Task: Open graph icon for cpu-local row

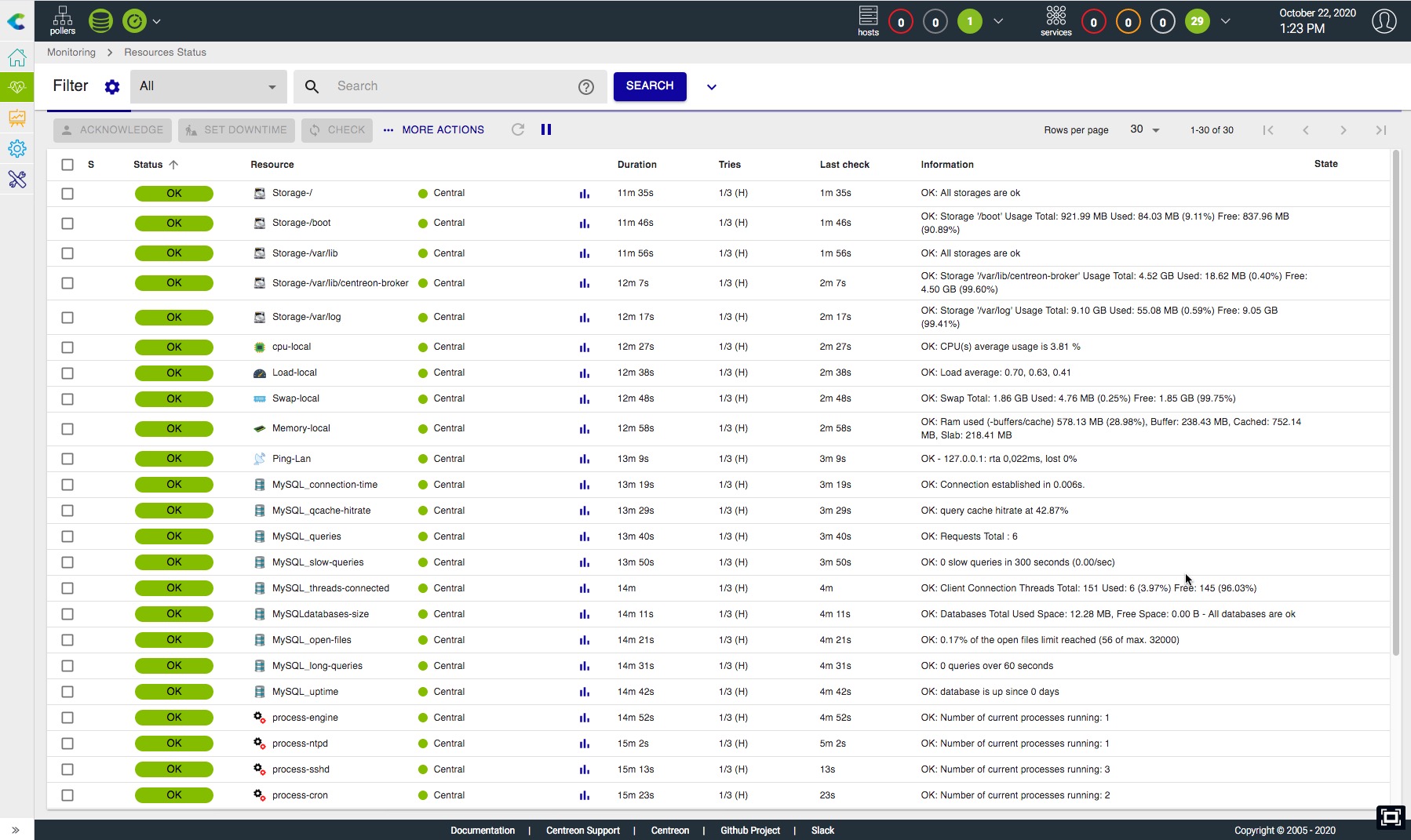Action: click(x=584, y=347)
